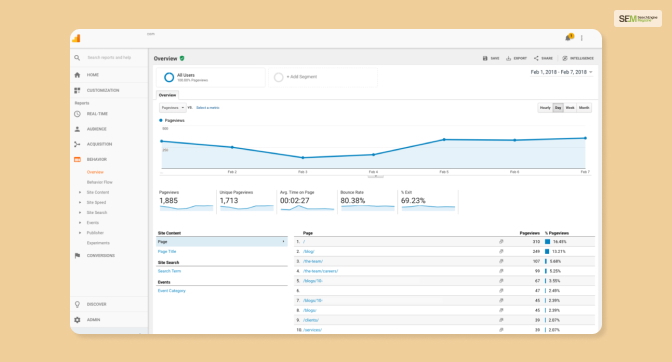The width and height of the screenshot is (672, 362).
Task: Expand Site Speed in the sidebar
Action: [x=80, y=203]
